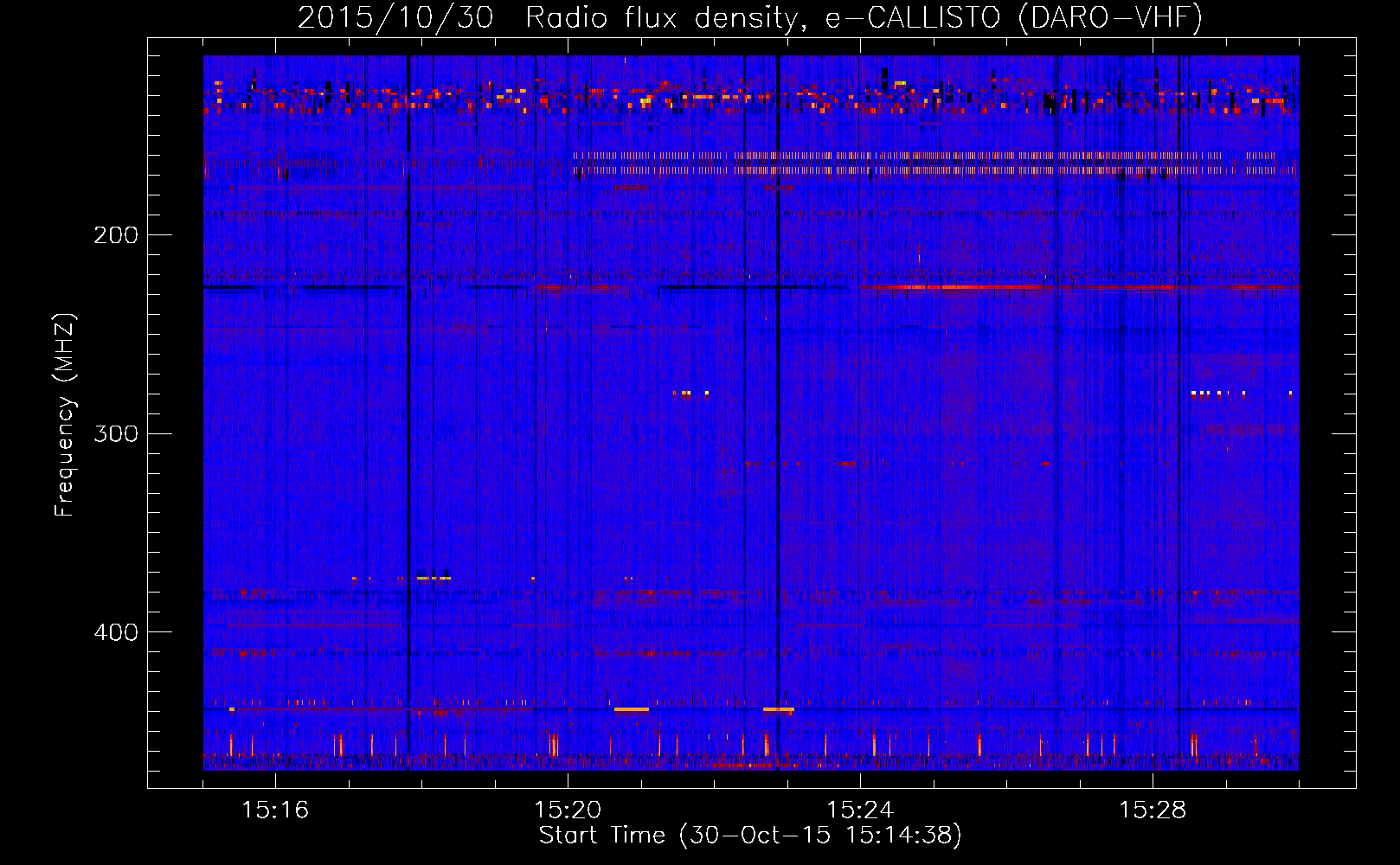
Task: Select the 15:20 time tick label
Action: 568,810
